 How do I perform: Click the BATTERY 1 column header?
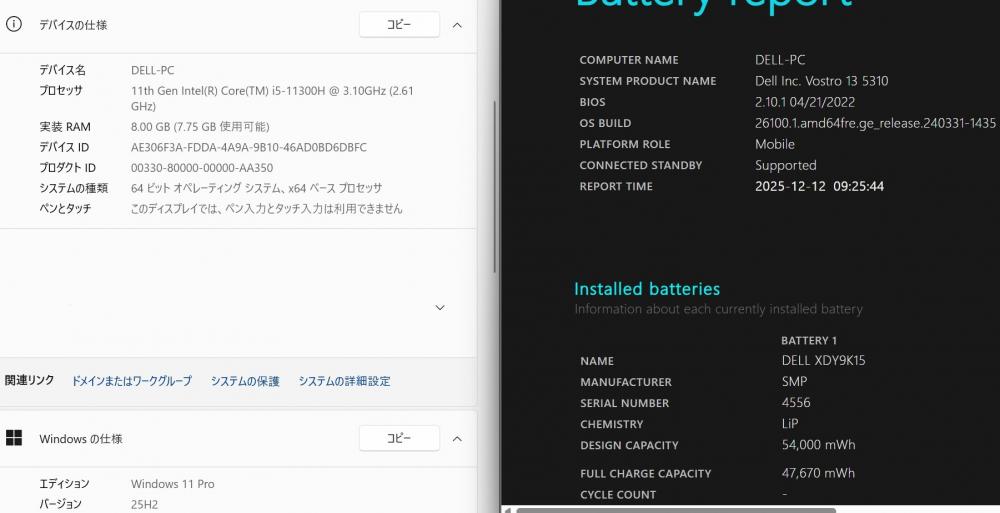pyautogui.click(x=809, y=341)
